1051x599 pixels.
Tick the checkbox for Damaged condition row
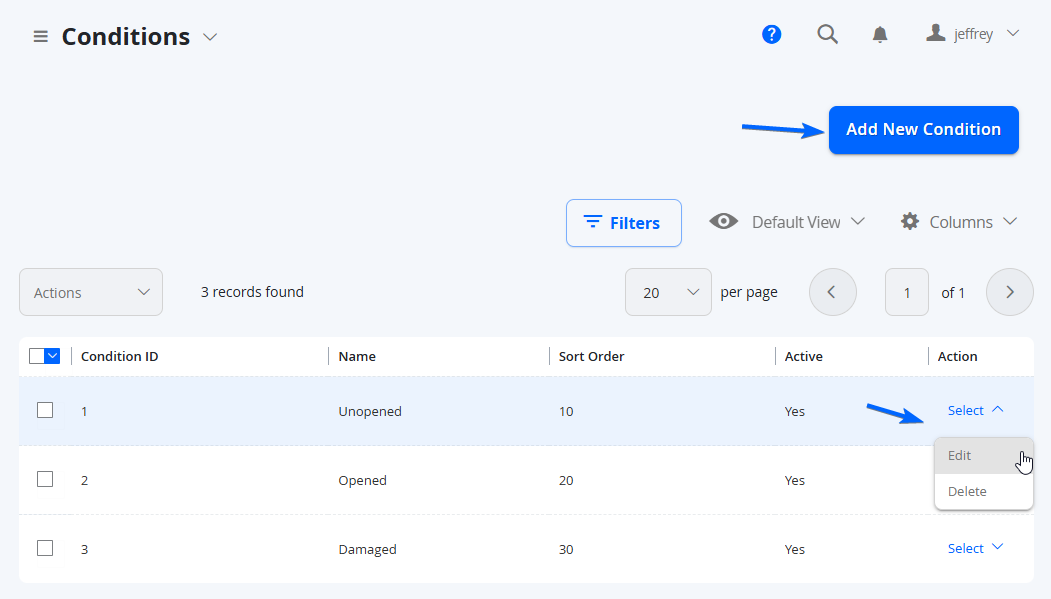[x=45, y=548]
